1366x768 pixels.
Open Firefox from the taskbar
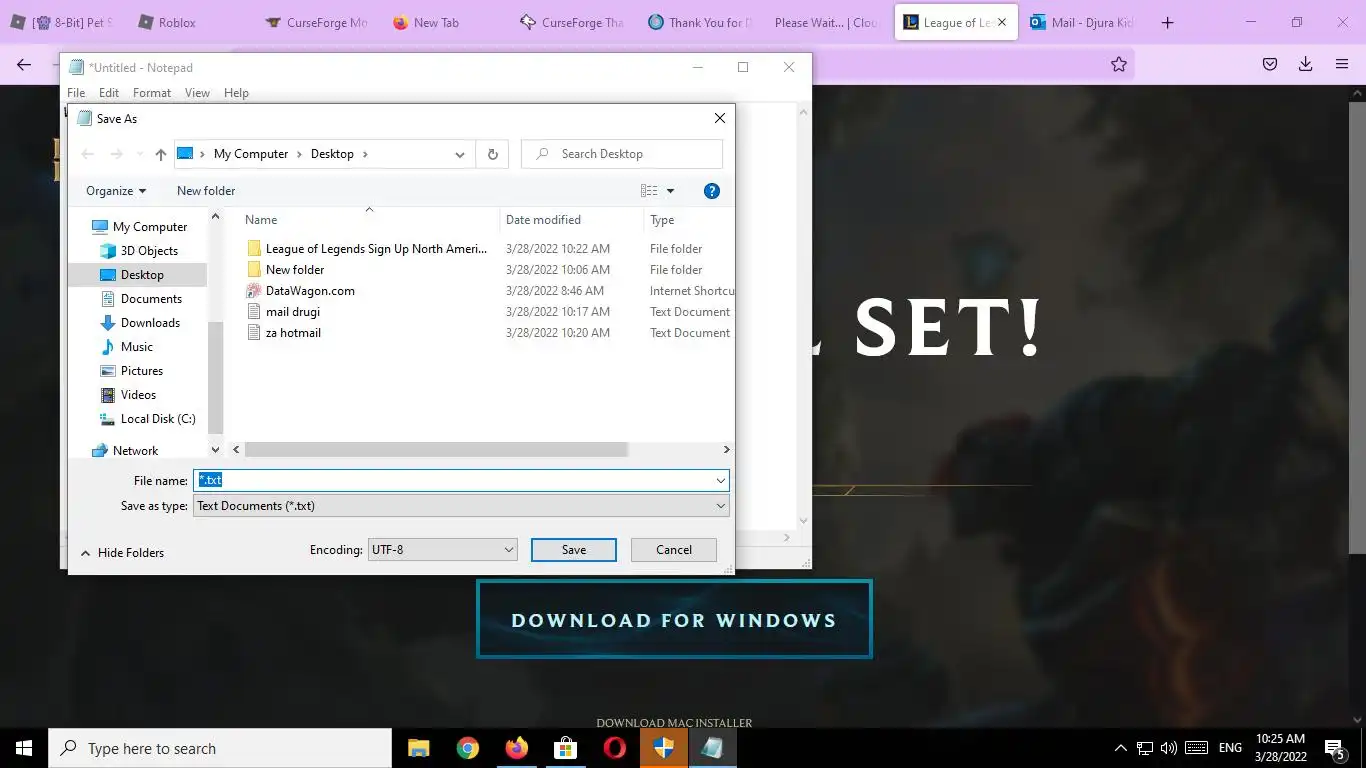click(x=516, y=748)
